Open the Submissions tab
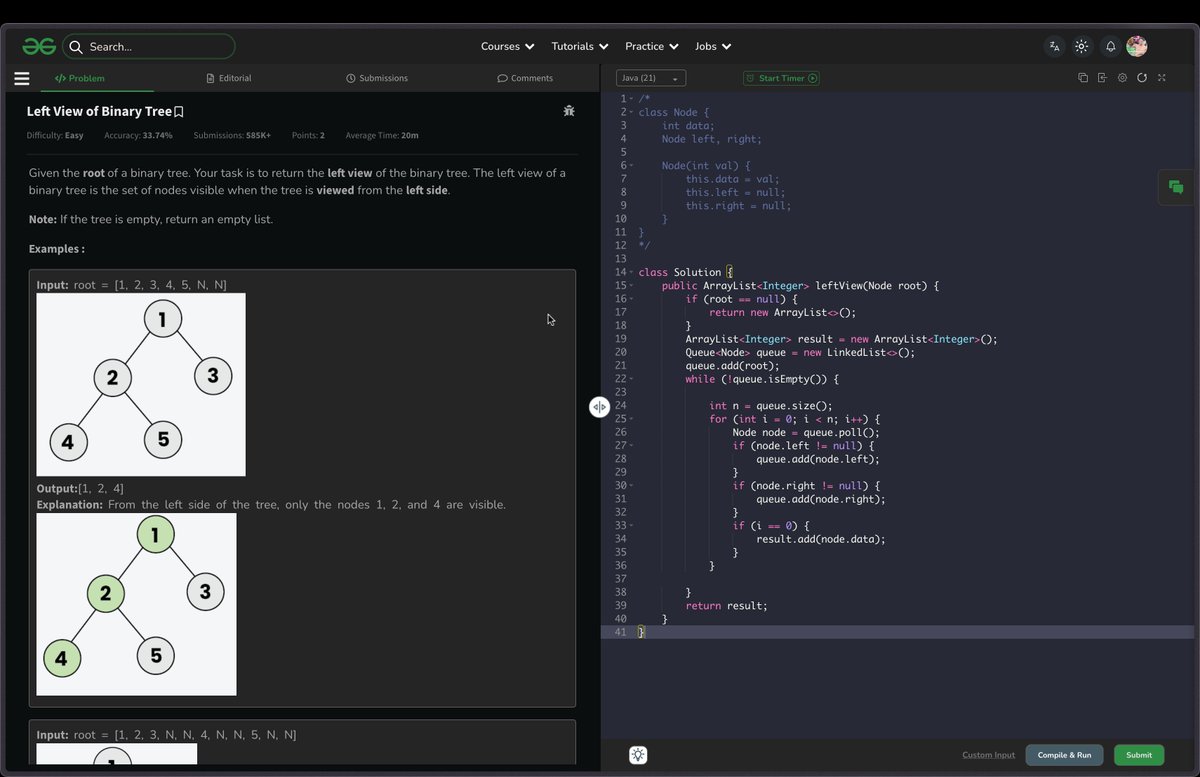Viewport: 1200px width, 777px height. (x=376, y=77)
